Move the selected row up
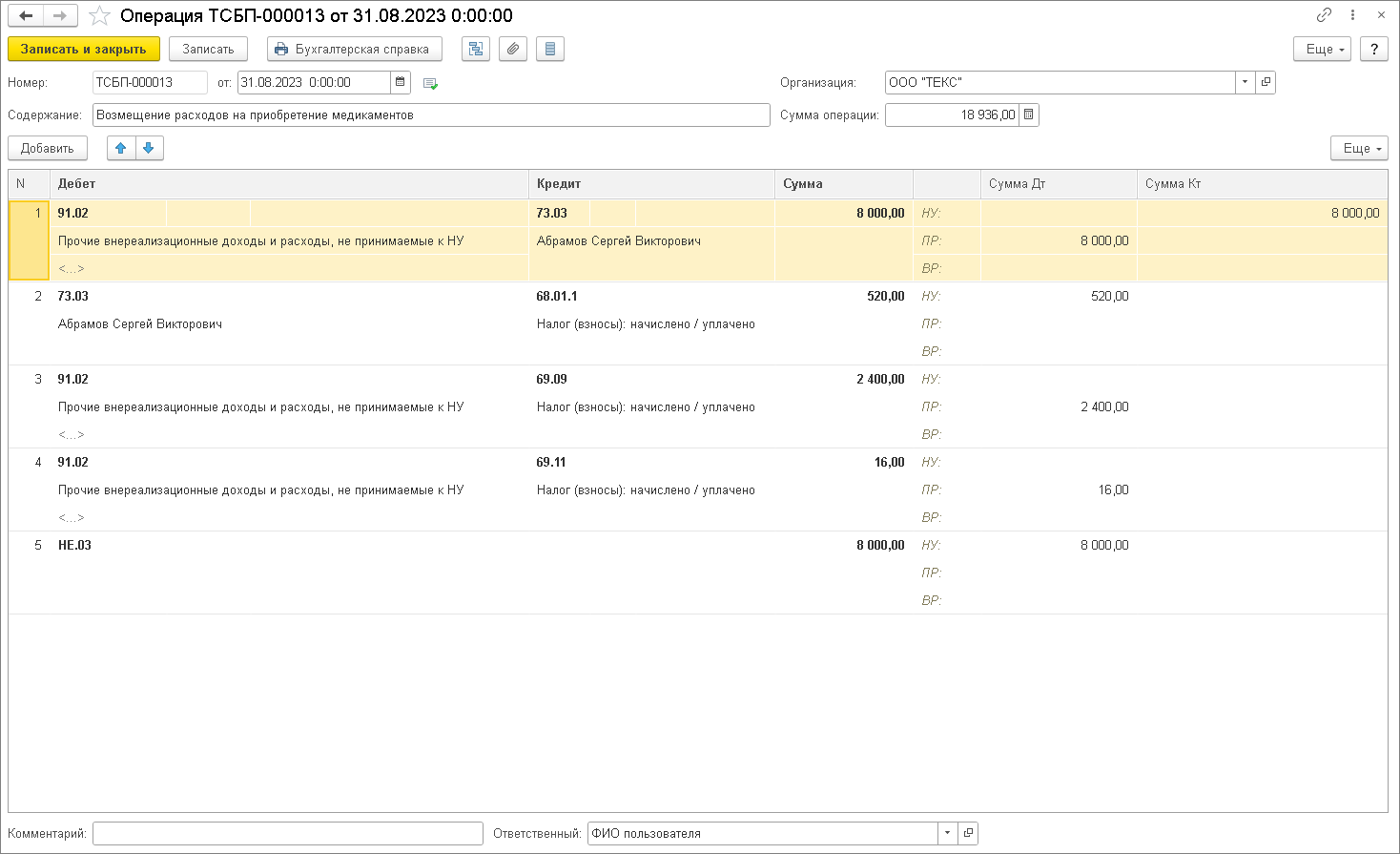Viewport: 1400px width, 854px height. tap(121, 148)
